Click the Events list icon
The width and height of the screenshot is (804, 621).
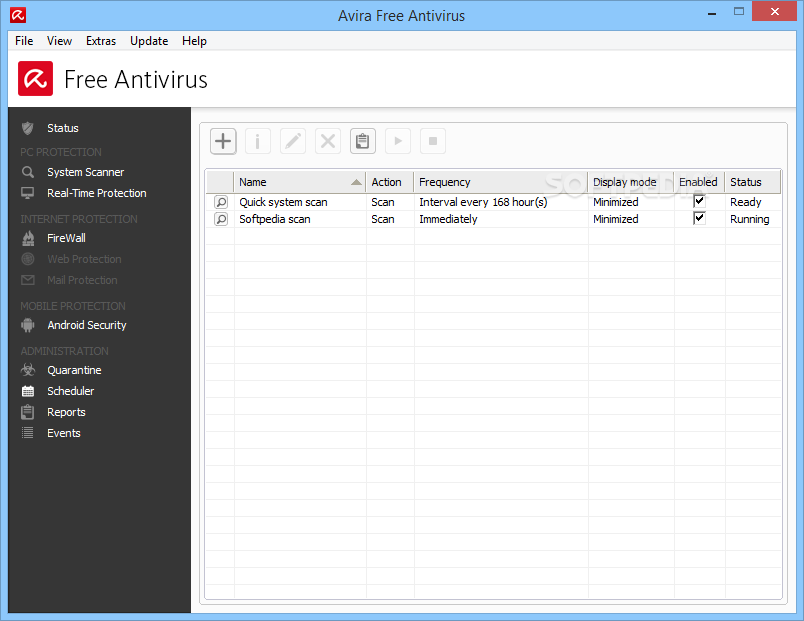(x=28, y=433)
